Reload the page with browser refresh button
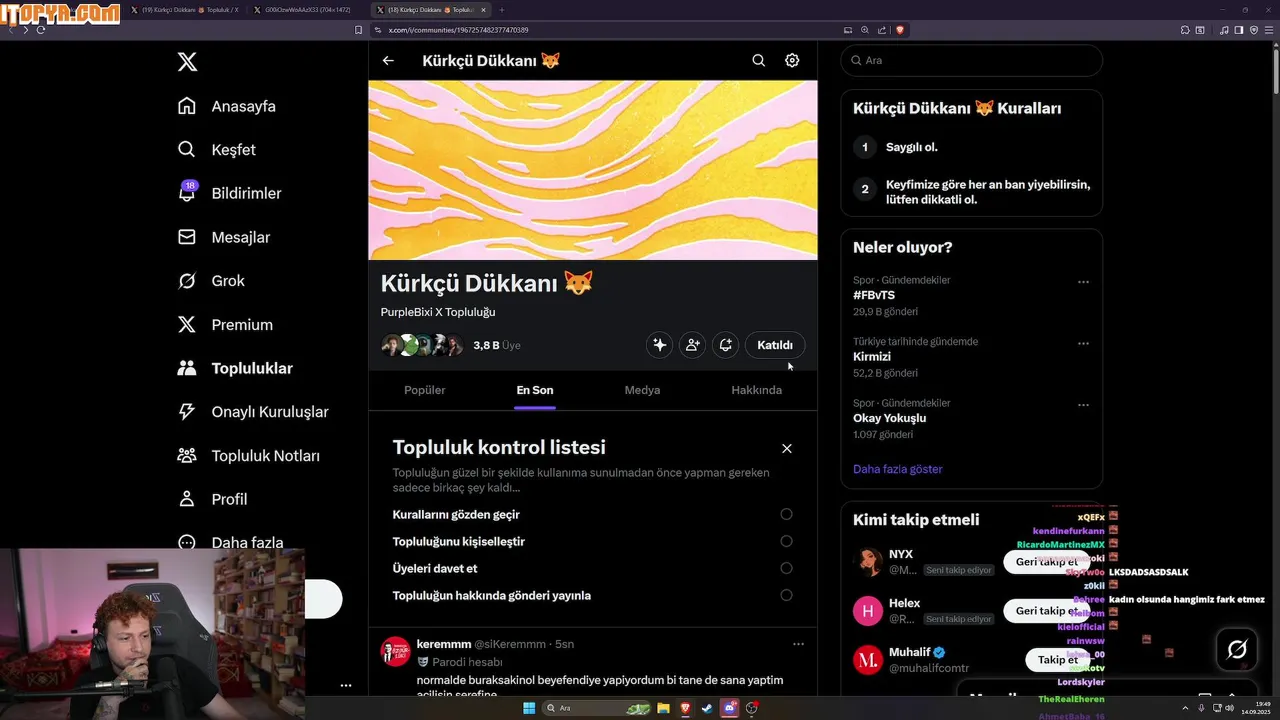The height and width of the screenshot is (720, 1280). click(x=41, y=30)
